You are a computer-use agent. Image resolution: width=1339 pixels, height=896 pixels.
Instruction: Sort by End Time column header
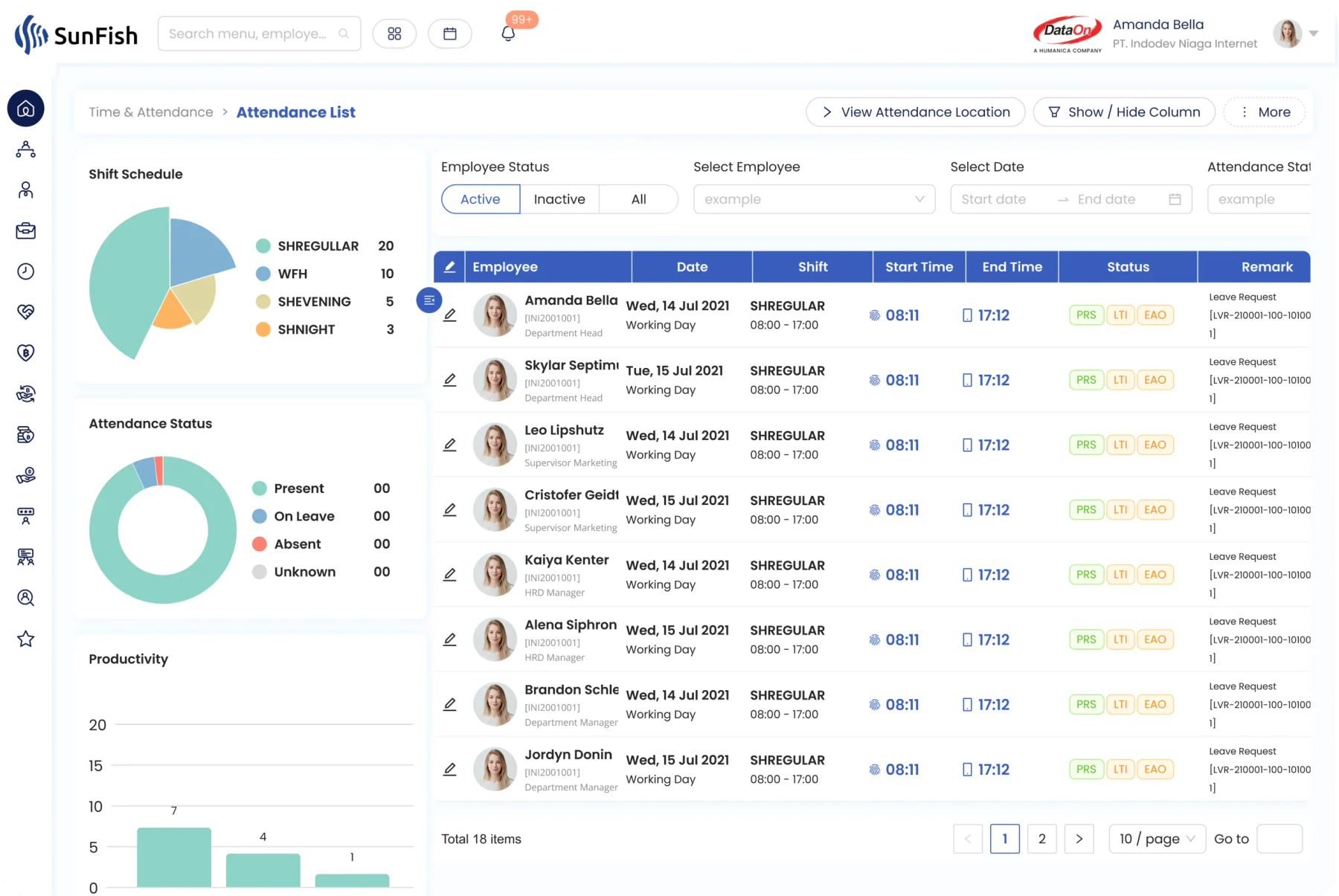click(x=1012, y=267)
